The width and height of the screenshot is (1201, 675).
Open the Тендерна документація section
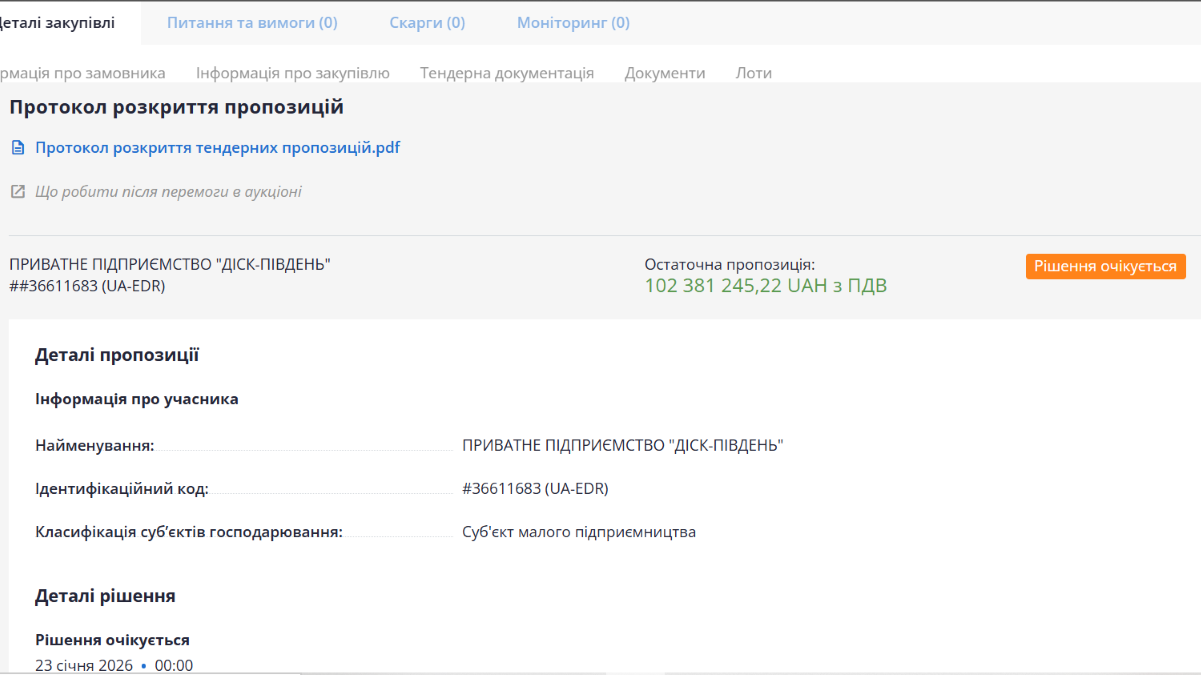point(506,73)
